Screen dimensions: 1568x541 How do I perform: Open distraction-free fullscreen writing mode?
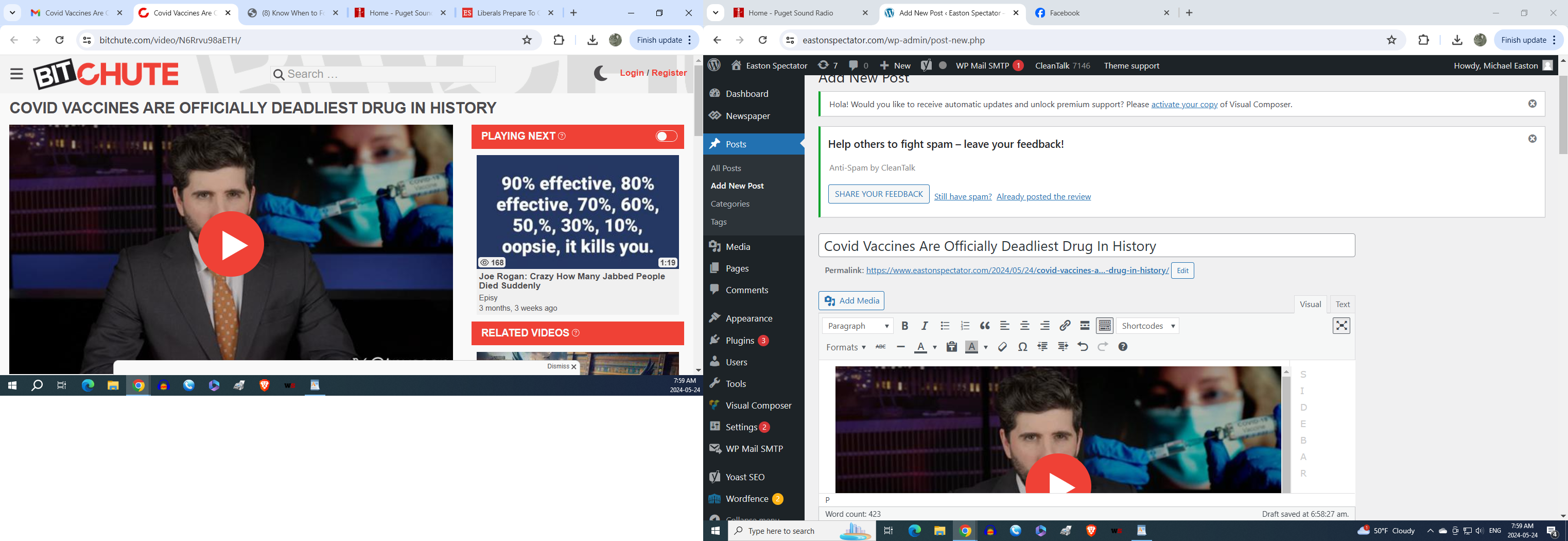(1341, 326)
